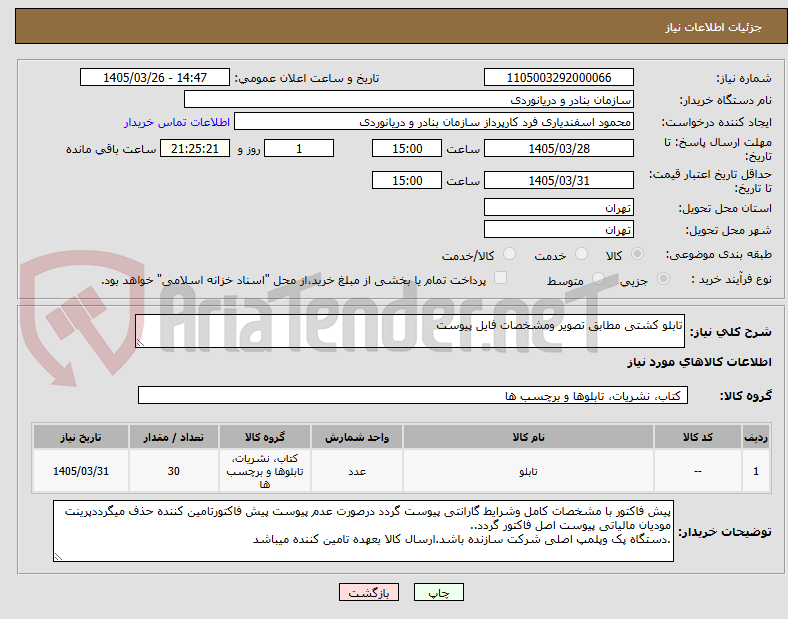
Task: Click the buyer notes textarea resize grip
Action: pos(58,557)
